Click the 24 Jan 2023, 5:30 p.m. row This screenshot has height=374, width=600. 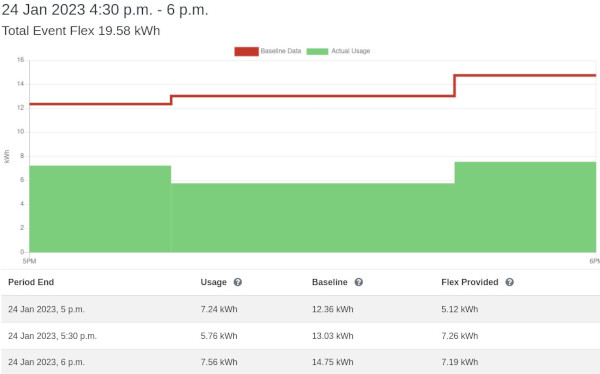(300, 336)
